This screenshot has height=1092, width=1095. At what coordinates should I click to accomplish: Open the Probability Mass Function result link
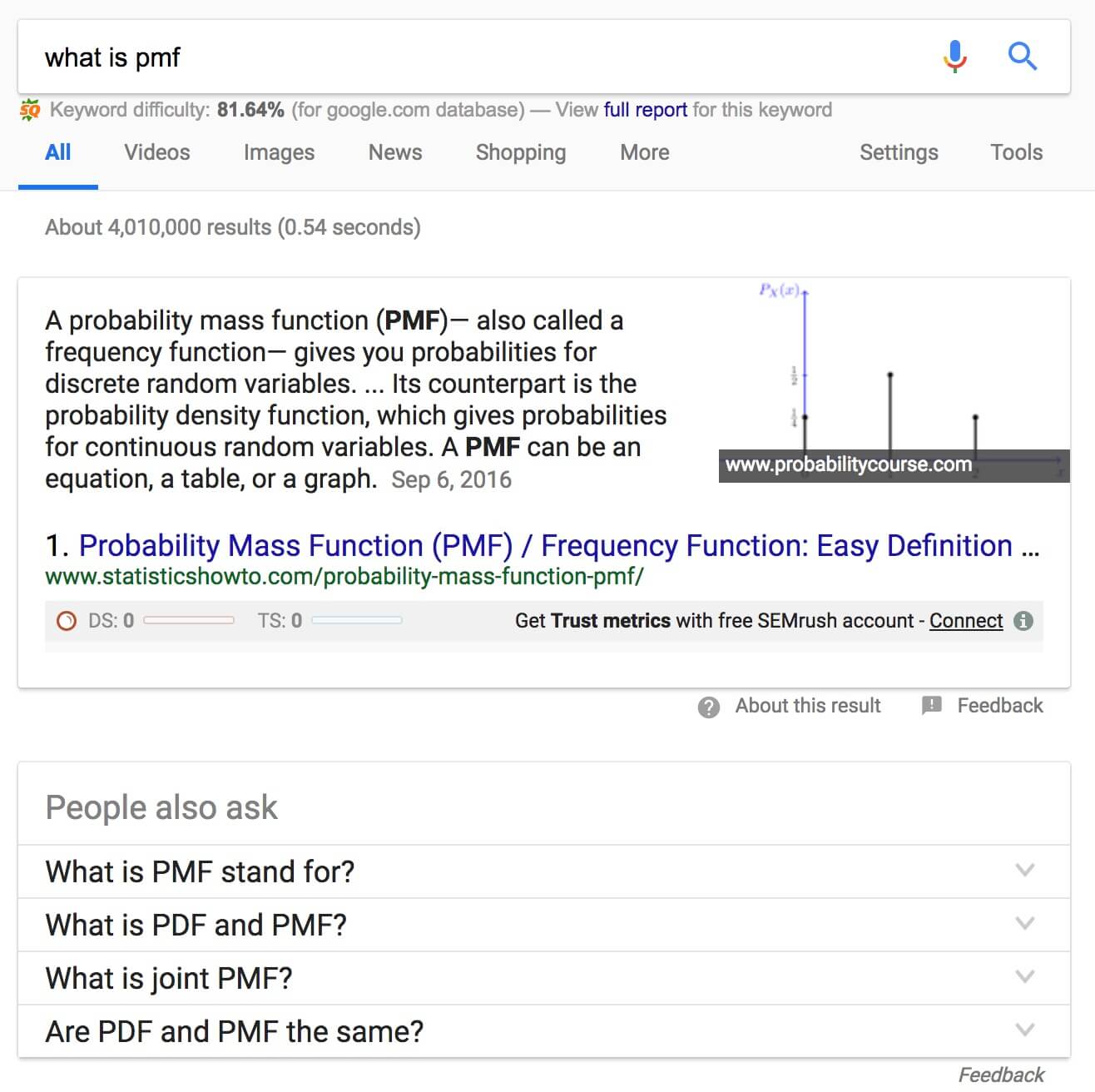[x=545, y=546]
